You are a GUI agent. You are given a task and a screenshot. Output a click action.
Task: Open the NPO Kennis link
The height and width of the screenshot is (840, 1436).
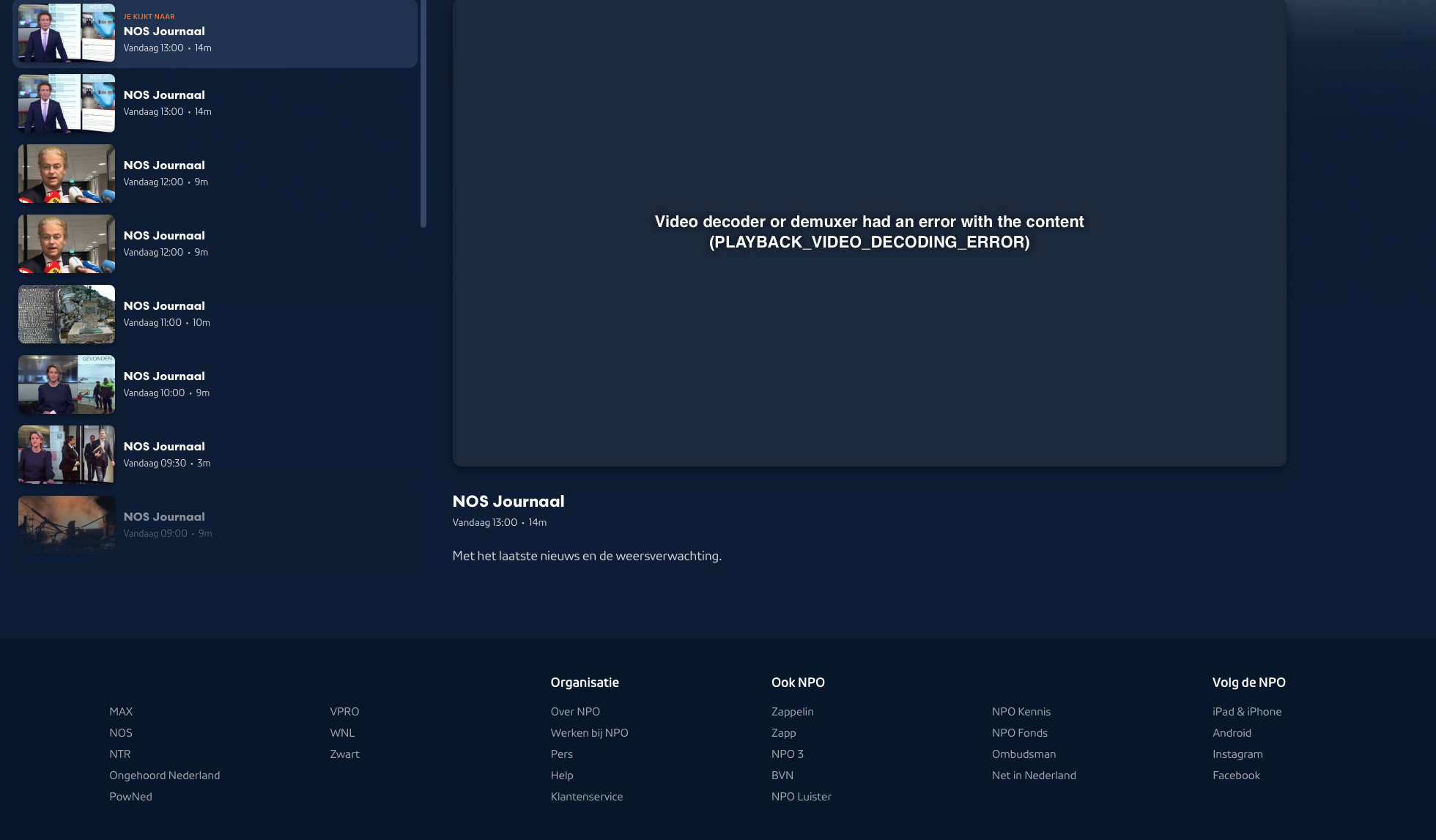coord(1021,712)
